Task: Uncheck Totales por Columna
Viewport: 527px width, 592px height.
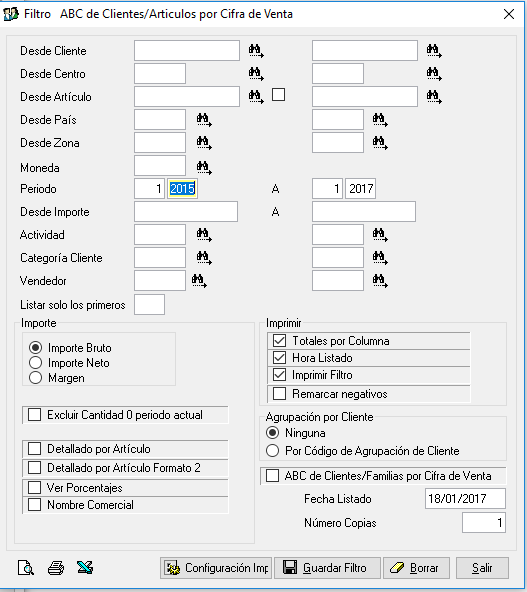Action: tap(279, 341)
